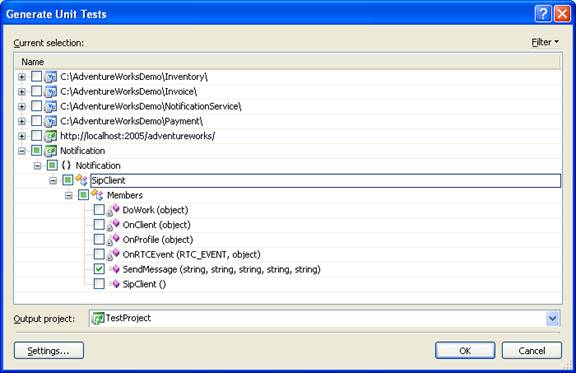Click the private method icon of DoWork
This screenshot has width=576, height=373.
(113, 210)
